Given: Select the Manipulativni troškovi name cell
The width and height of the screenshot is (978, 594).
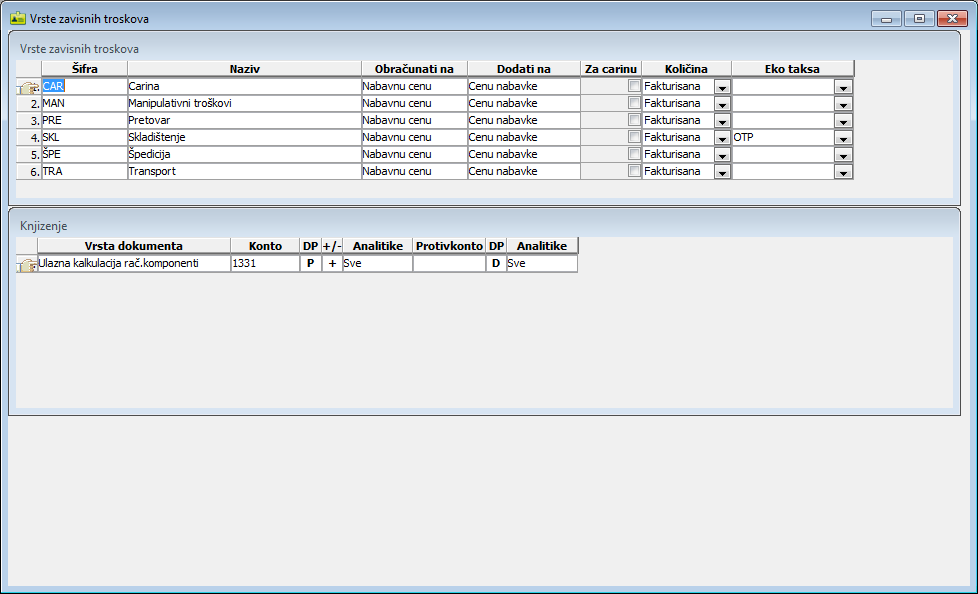Looking at the screenshot, I should [243, 103].
